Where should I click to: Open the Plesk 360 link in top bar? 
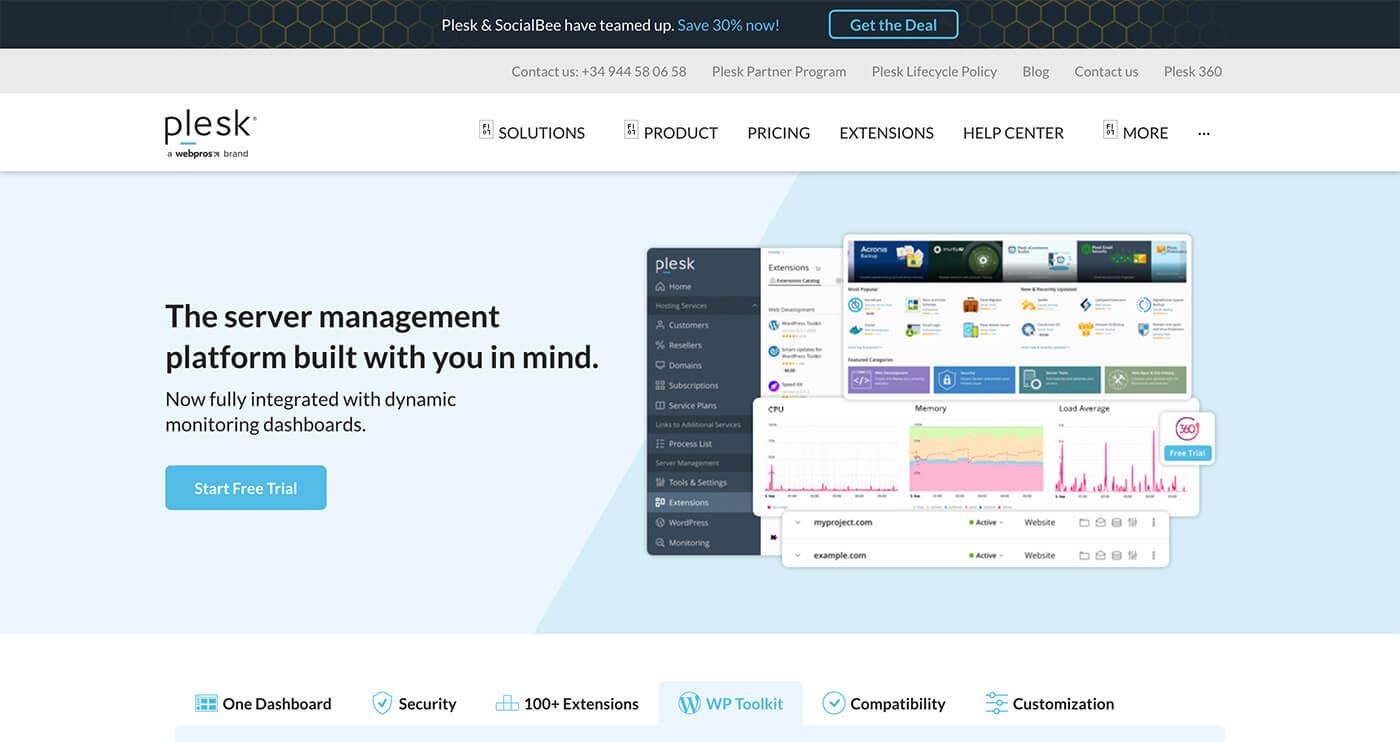coord(1193,71)
